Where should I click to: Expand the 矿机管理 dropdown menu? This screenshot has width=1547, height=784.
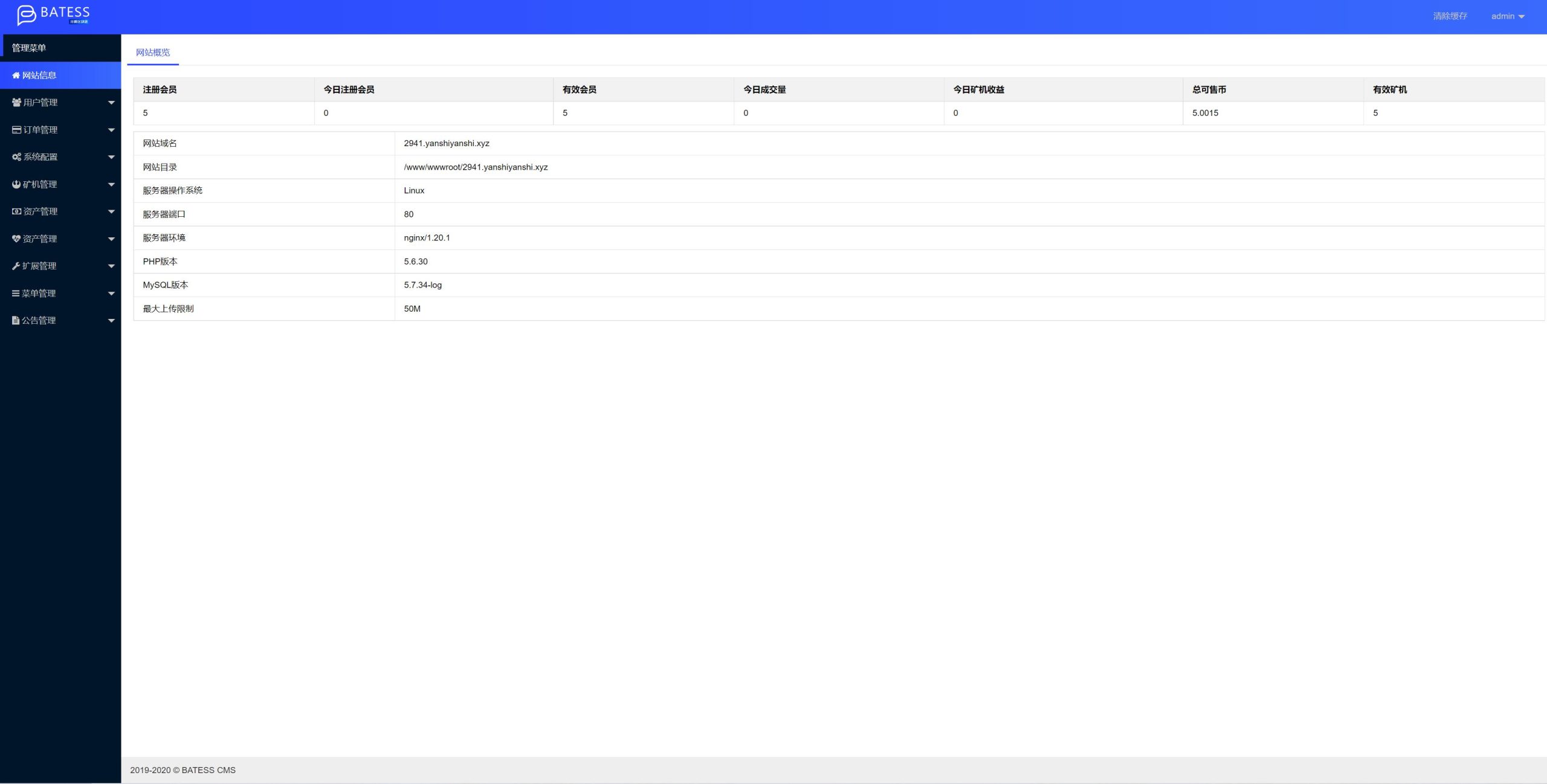coord(60,184)
